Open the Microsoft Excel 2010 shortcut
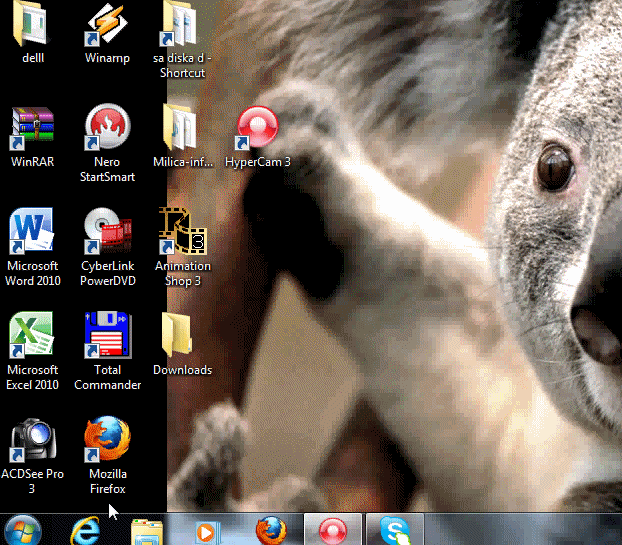The image size is (622, 545). (x=31, y=335)
